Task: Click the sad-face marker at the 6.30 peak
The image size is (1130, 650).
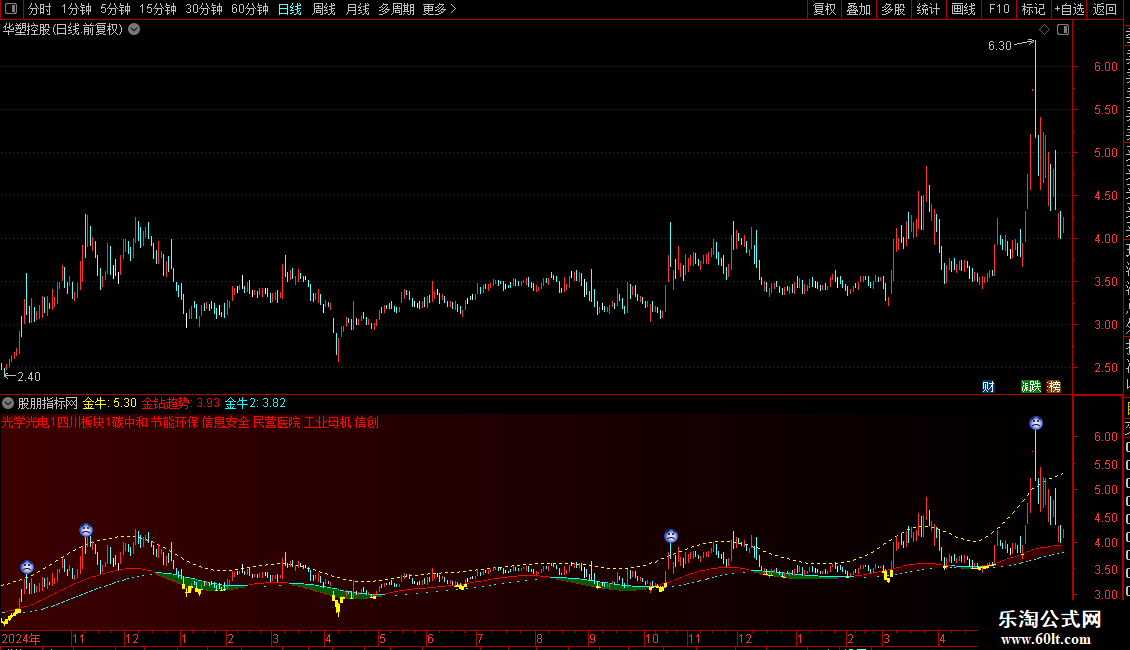Action: tap(1036, 423)
